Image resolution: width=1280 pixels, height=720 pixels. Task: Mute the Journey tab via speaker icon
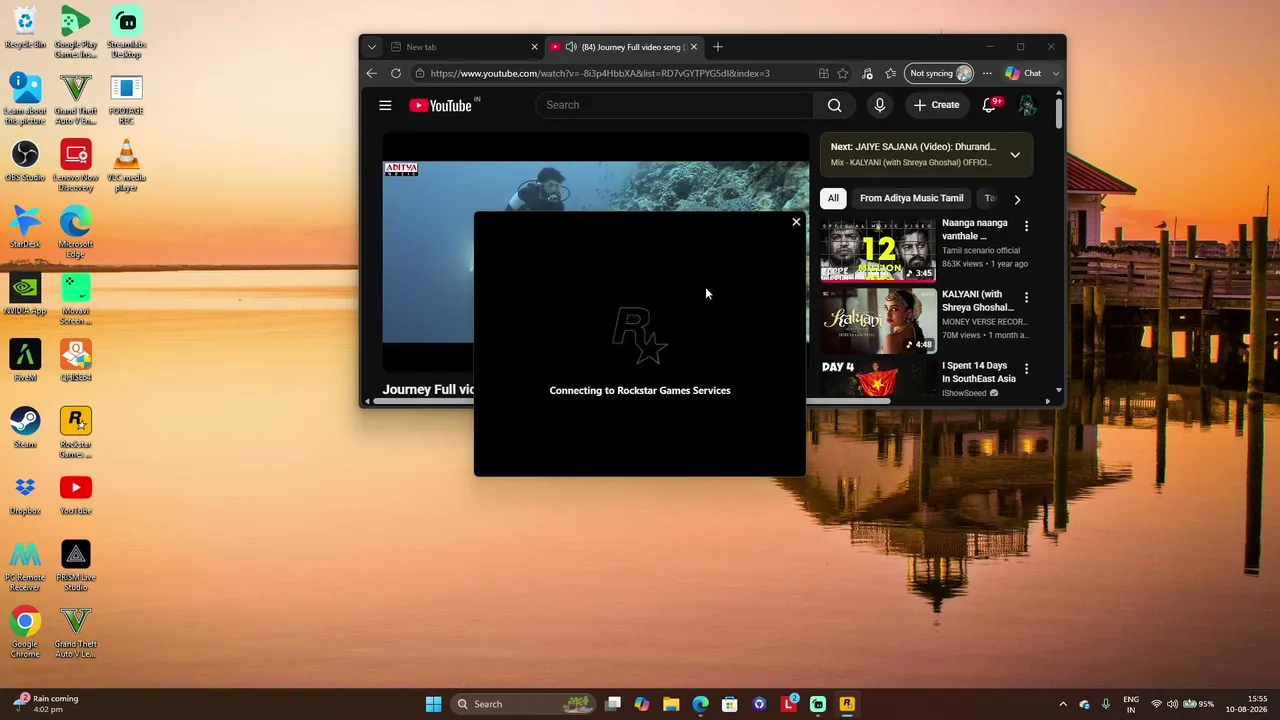(570, 47)
